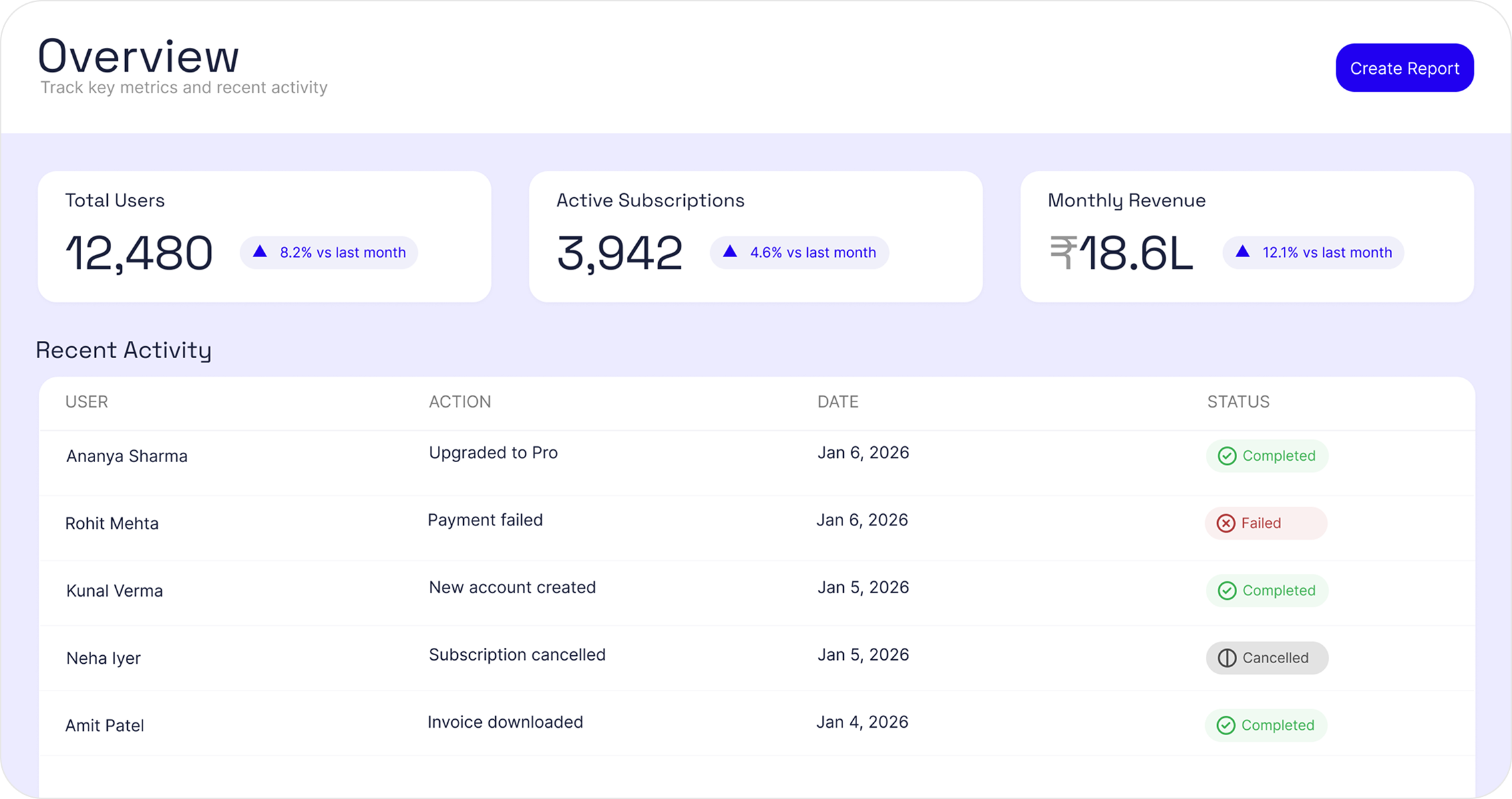This screenshot has width=1512, height=799.
Task: Toggle Kunal Verma's Completed status pill
Action: (x=1266, y=591)
